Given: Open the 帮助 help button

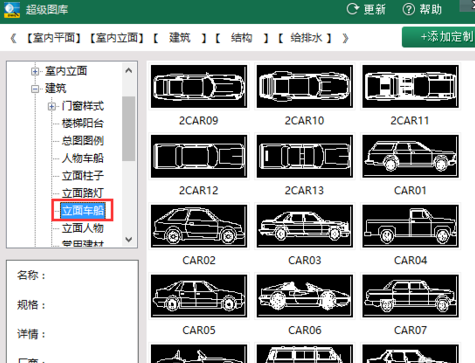Looking at the screenshot, I should (x=422, y=9).
